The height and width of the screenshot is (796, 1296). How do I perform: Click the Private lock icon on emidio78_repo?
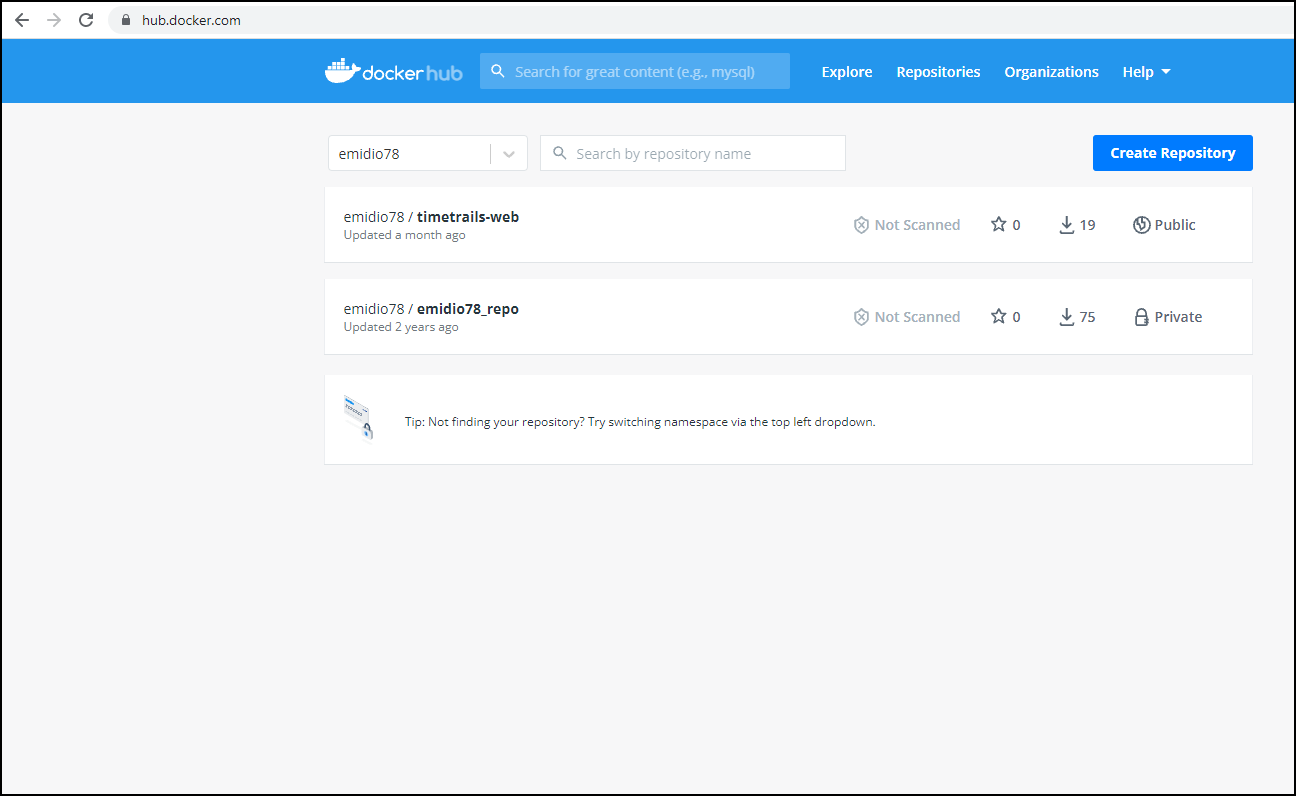(1141, 317)
